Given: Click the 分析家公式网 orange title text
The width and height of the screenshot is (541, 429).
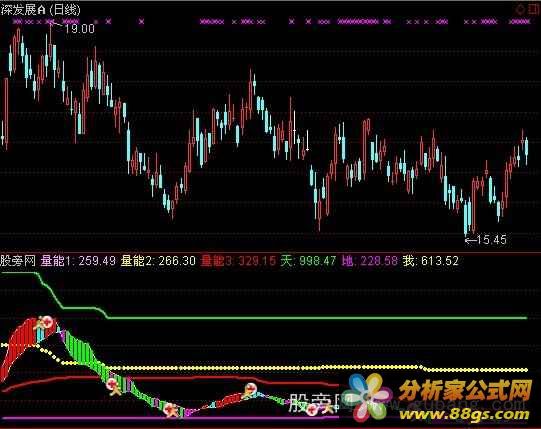Looking at the screenshot, I should [465, 391].
